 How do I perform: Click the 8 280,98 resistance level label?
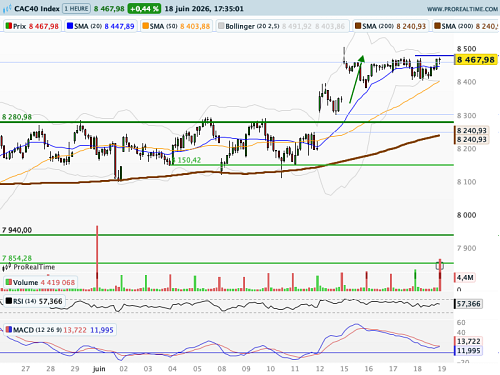(x=17, y=117)
